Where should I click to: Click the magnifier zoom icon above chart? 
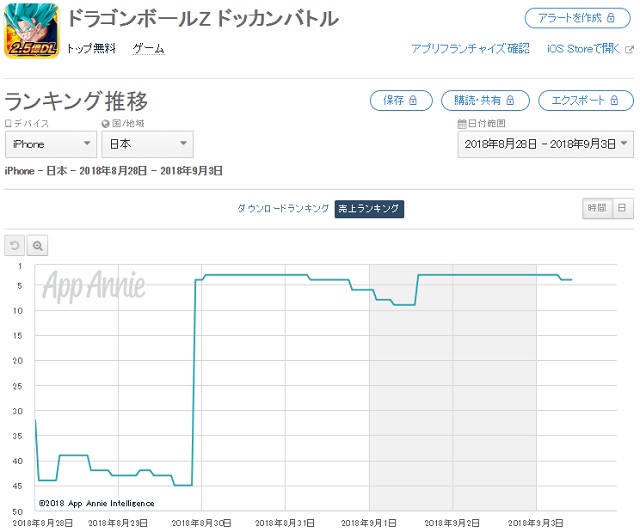coord(37,246)
